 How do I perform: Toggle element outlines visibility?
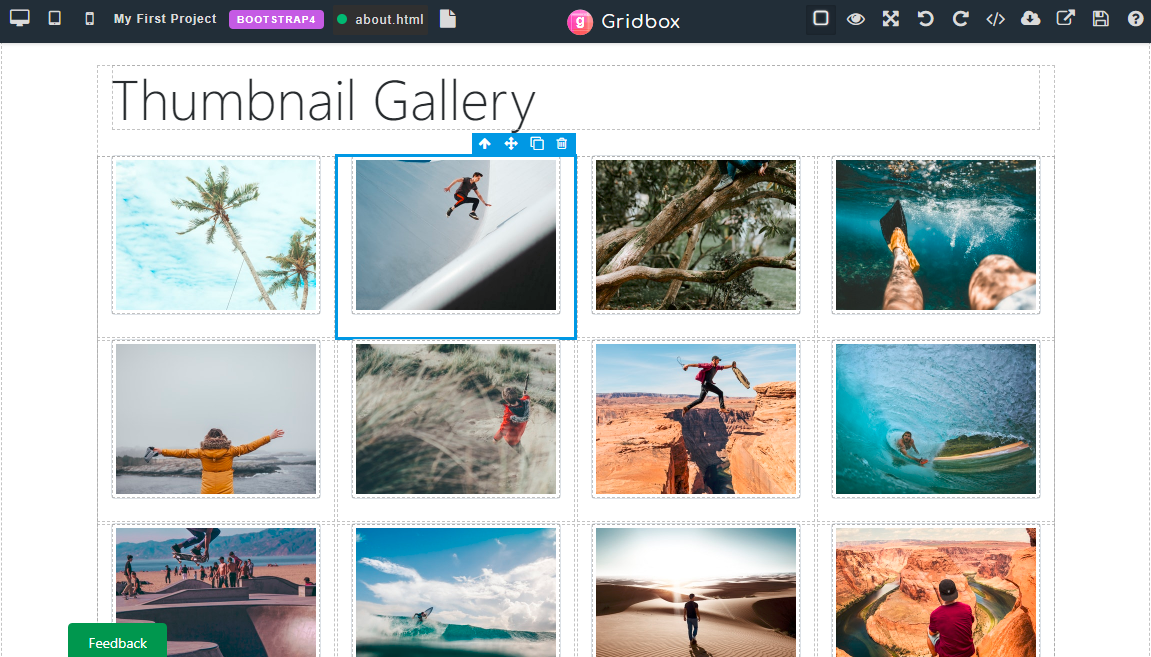pos(820,18)
